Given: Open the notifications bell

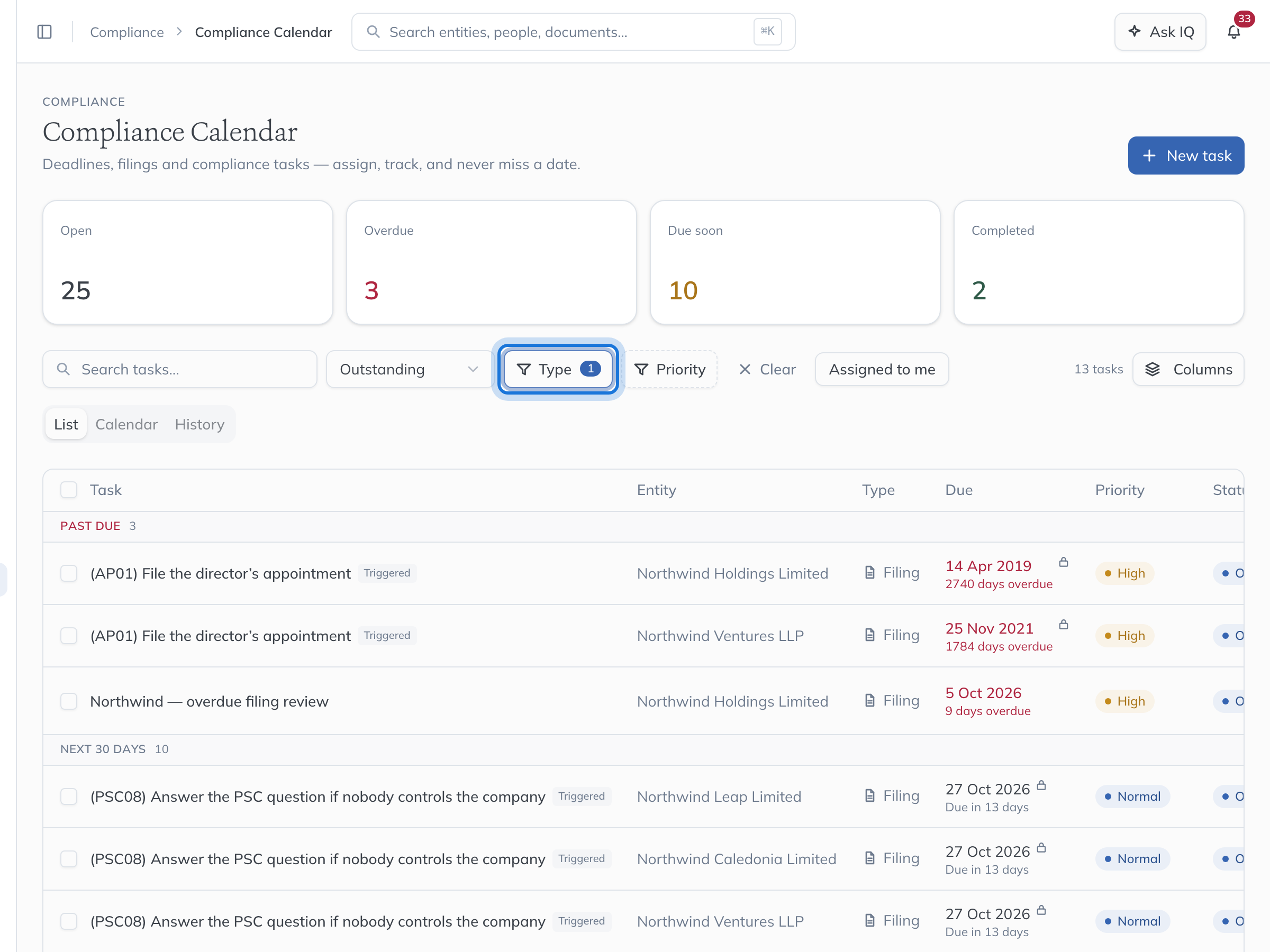Looking at the screenshot, I should [x=1234, y=32].
